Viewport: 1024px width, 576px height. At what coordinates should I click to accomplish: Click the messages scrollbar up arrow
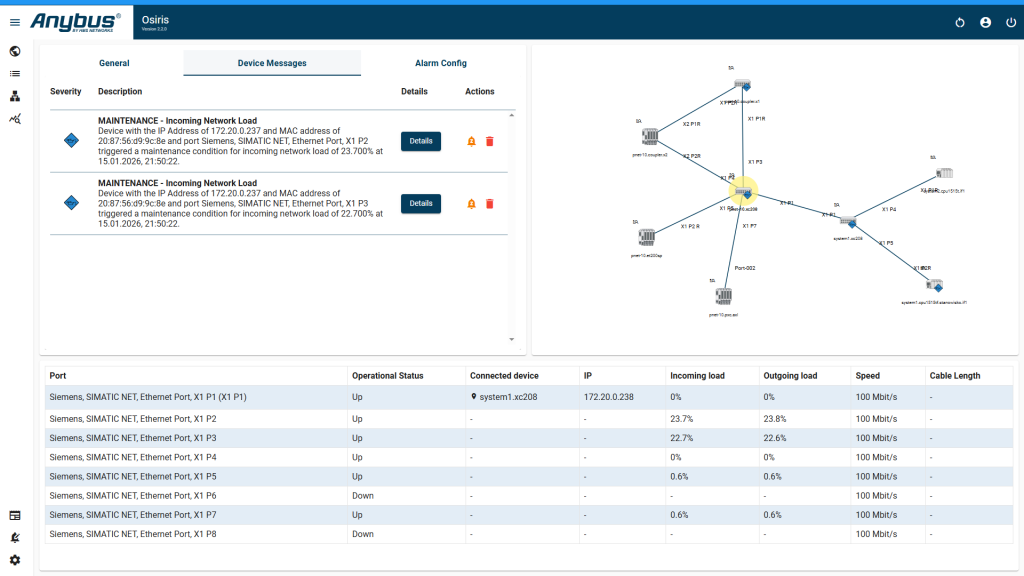[x=511, y=116]
